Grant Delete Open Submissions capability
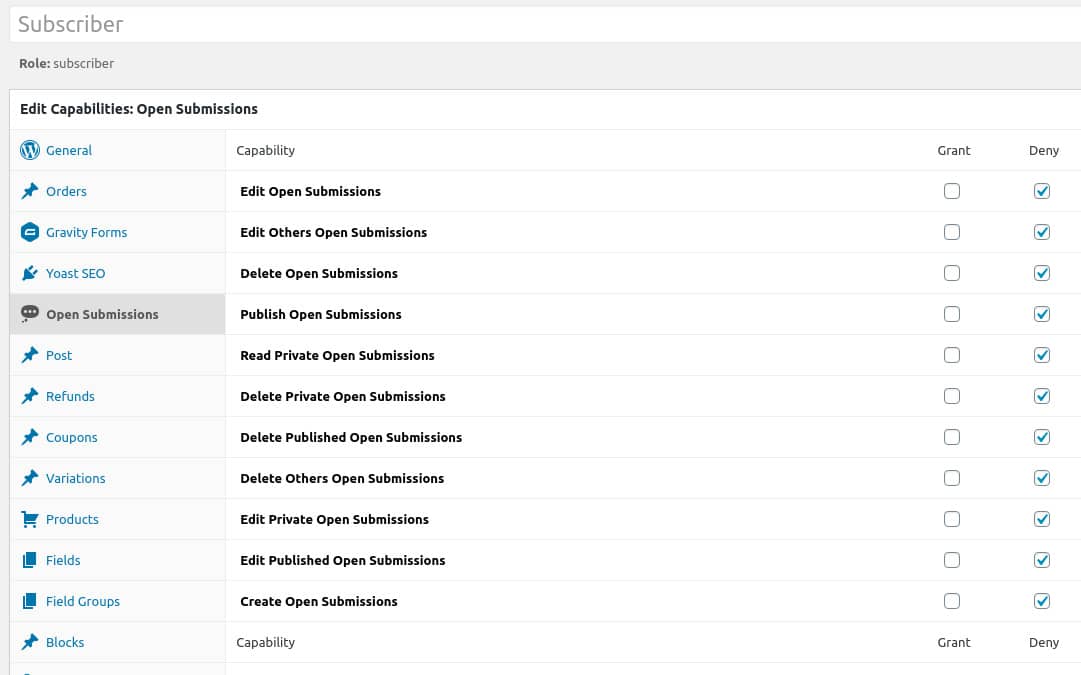The image size is (1081, 675). 951,273
